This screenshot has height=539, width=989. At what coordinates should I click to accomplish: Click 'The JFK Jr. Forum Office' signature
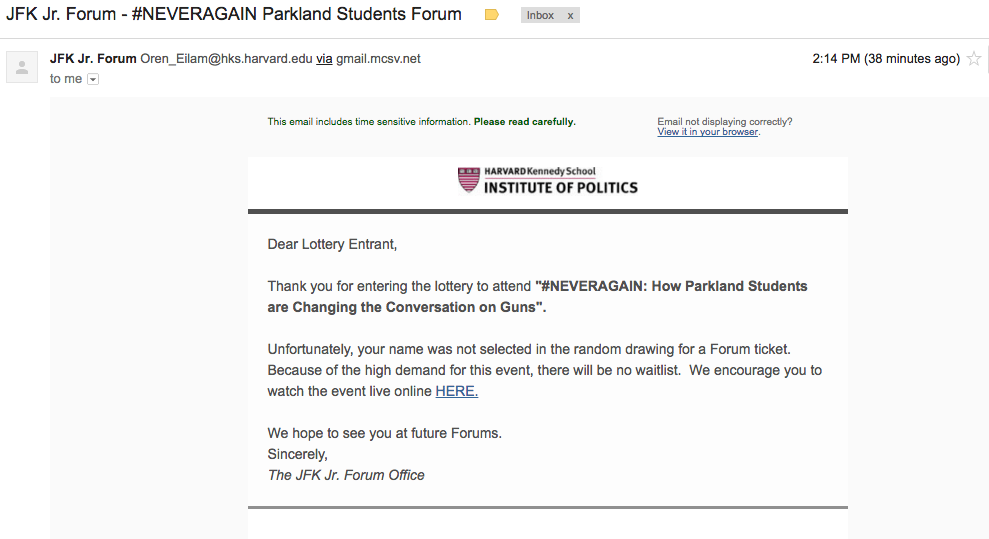click(346, 475)
